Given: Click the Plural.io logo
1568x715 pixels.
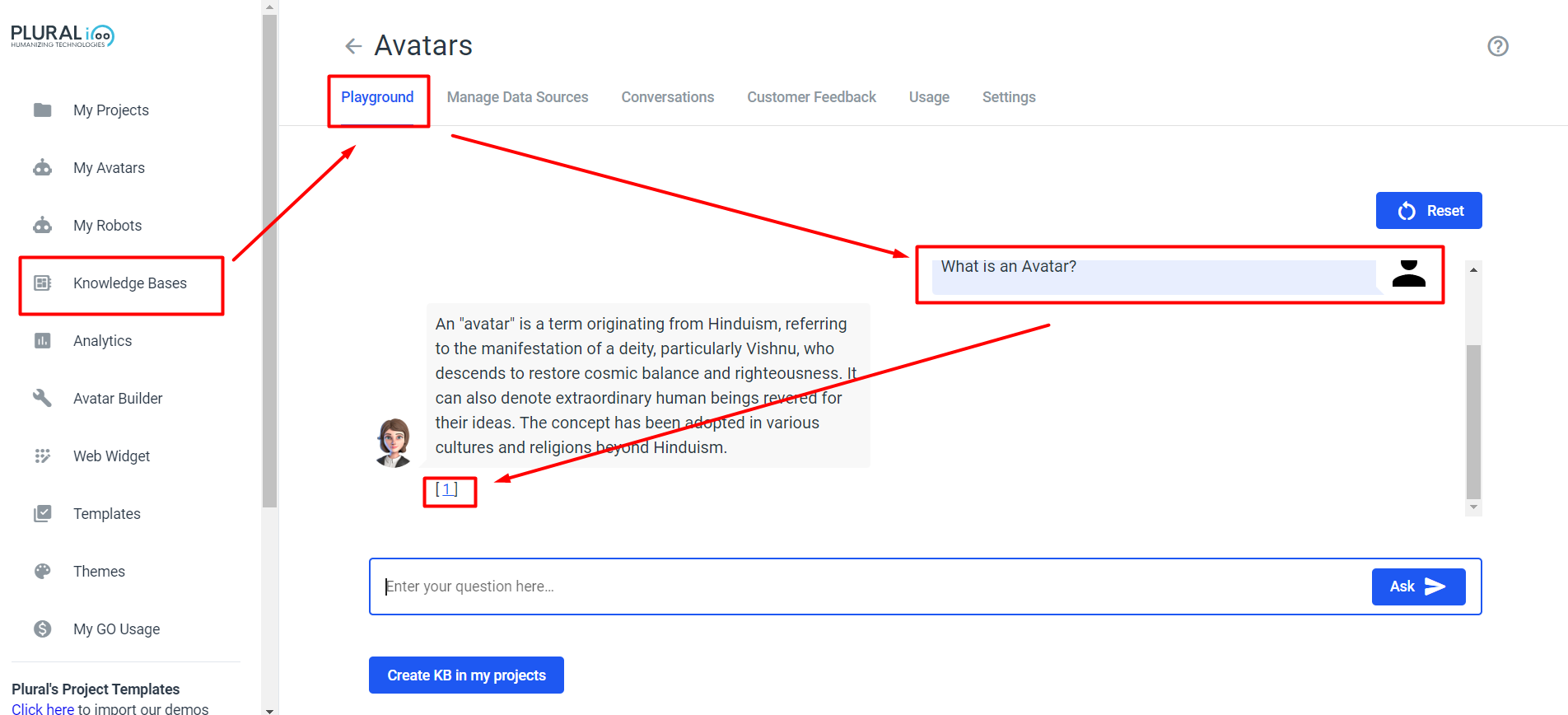Looking at the screenshot, I should click(x=63, y=35).
